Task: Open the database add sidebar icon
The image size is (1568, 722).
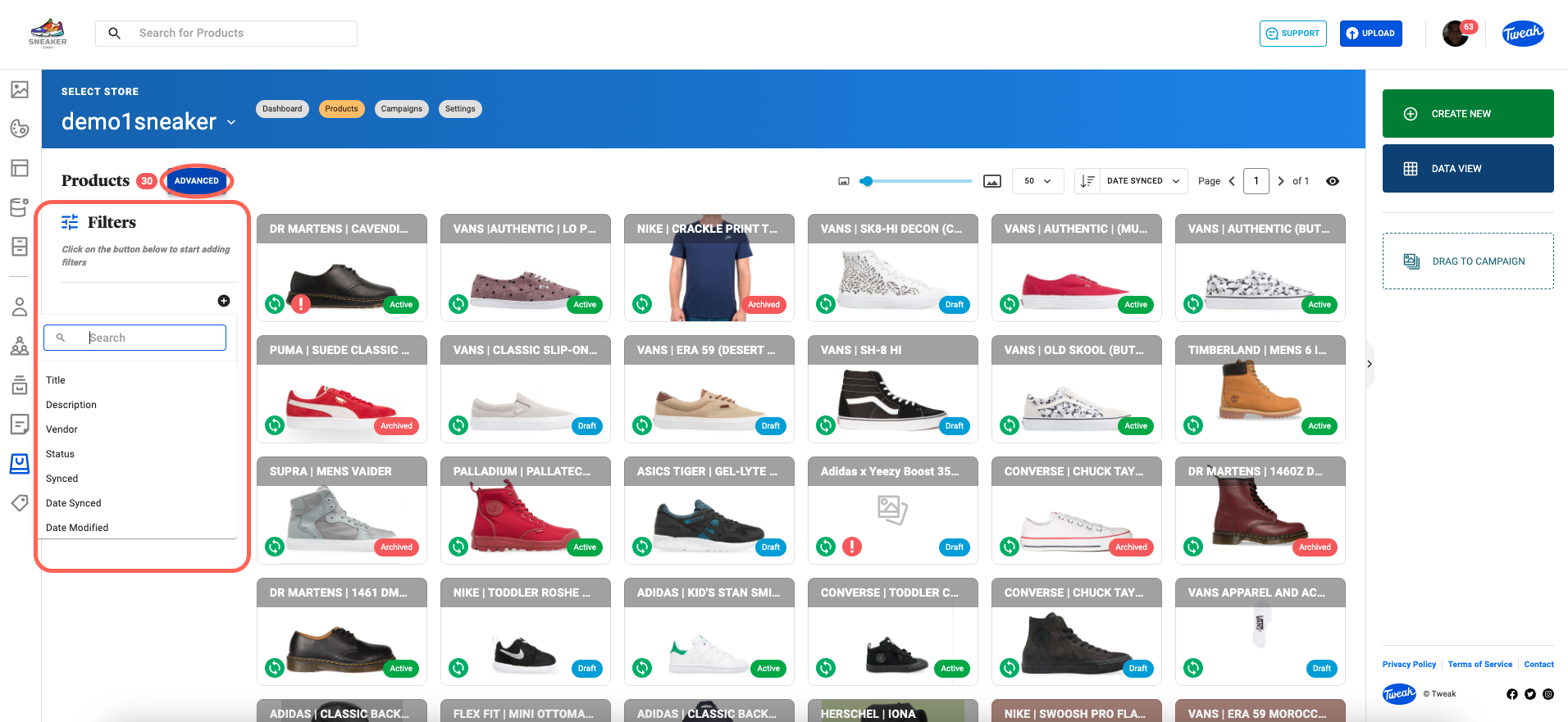Action: [x=20, y=207]
